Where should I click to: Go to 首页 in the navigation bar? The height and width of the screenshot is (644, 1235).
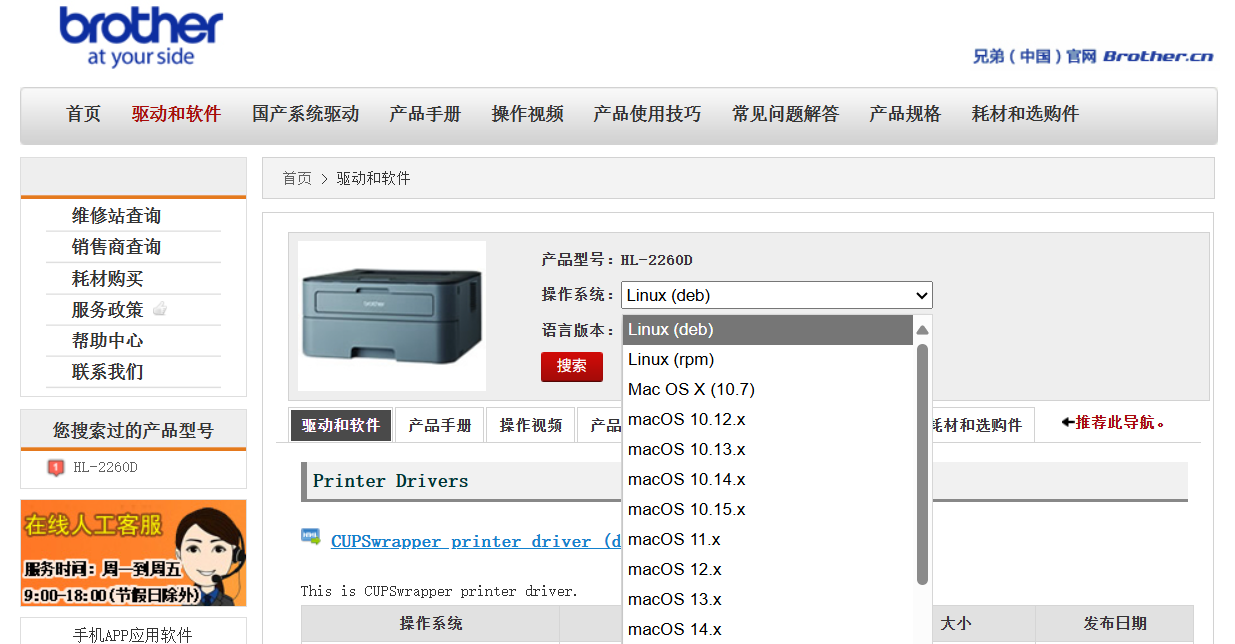click(x=84, y=114)
